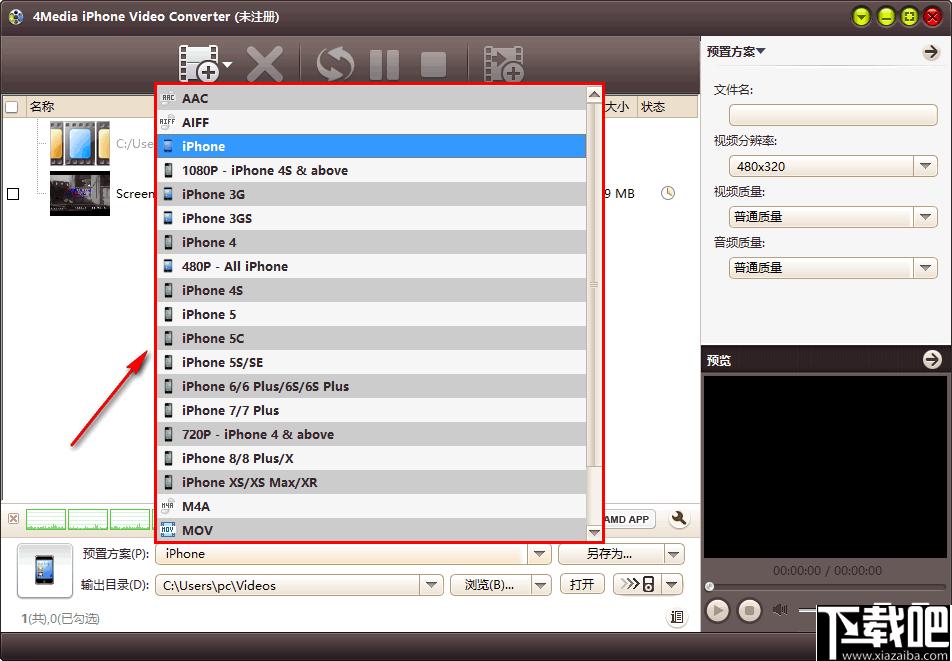Choose the iPhone 3G profile
The height and width of the screenshot is (661, 952).
click(x=372, y=194)
